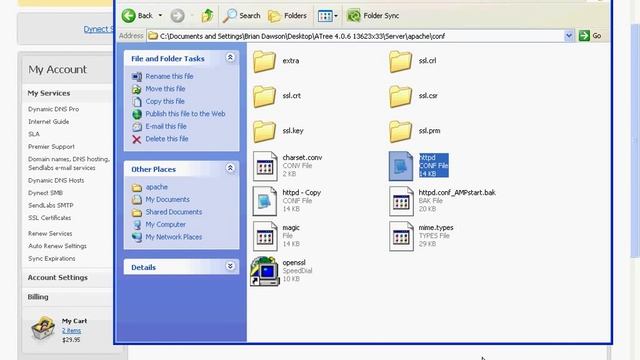Click the green Go button
640x360 pixels.
590,36
